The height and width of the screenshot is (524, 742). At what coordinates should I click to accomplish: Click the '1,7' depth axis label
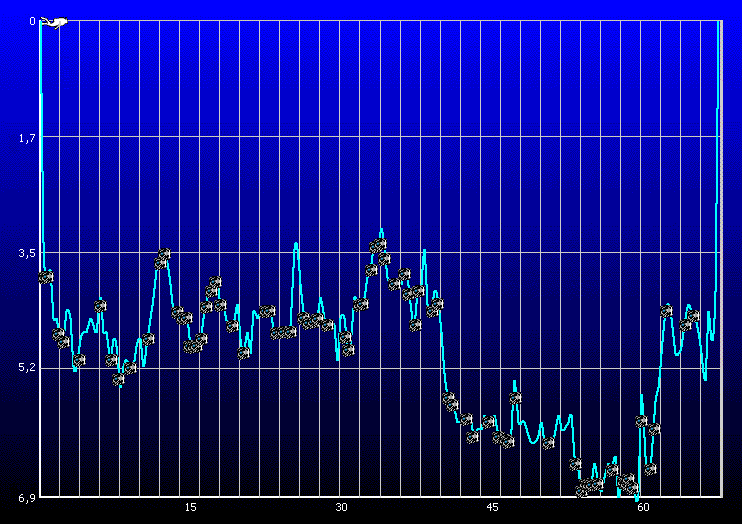tap(27, 138)
